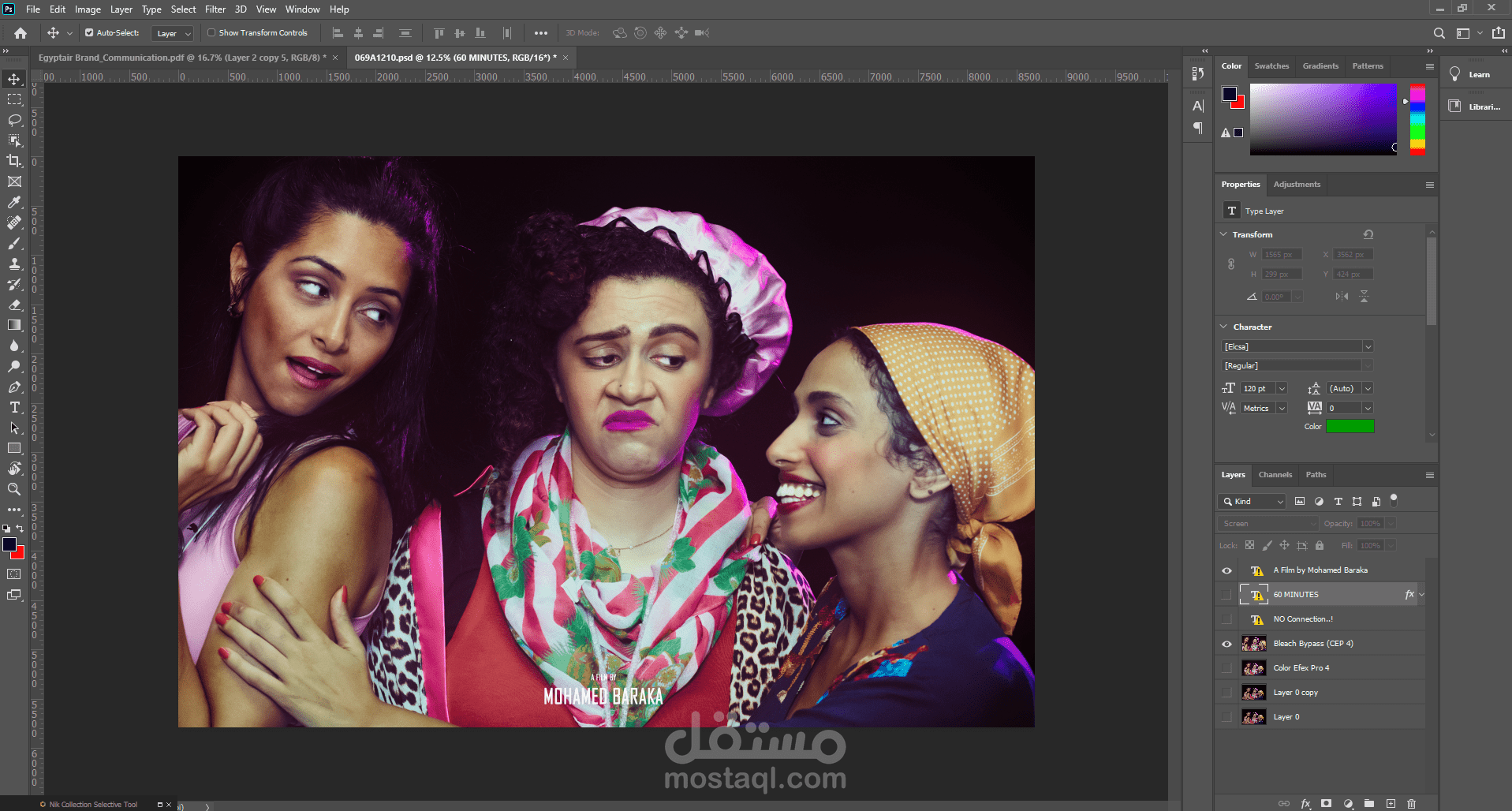Add a layer mask icon

point(1327,803)
